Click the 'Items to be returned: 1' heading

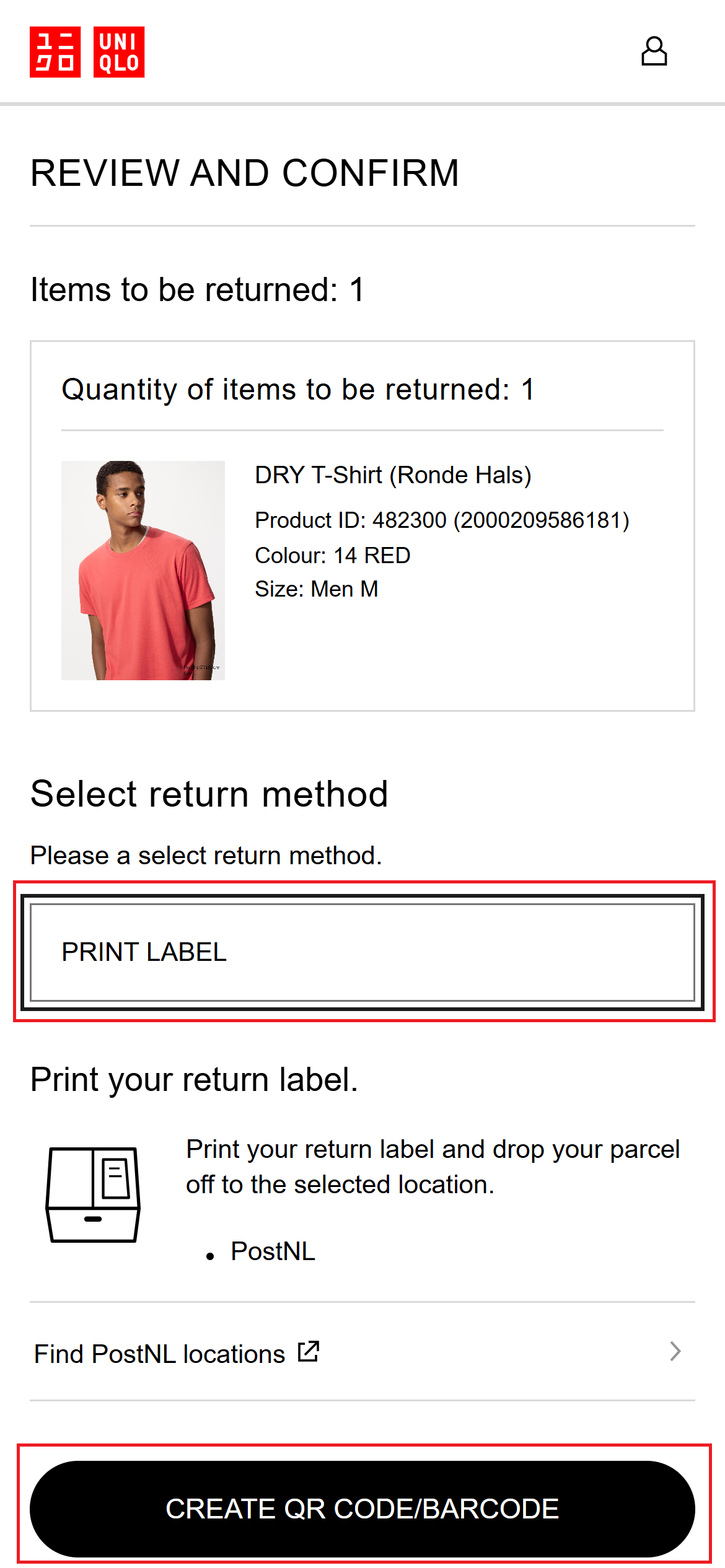coord(198,290)
